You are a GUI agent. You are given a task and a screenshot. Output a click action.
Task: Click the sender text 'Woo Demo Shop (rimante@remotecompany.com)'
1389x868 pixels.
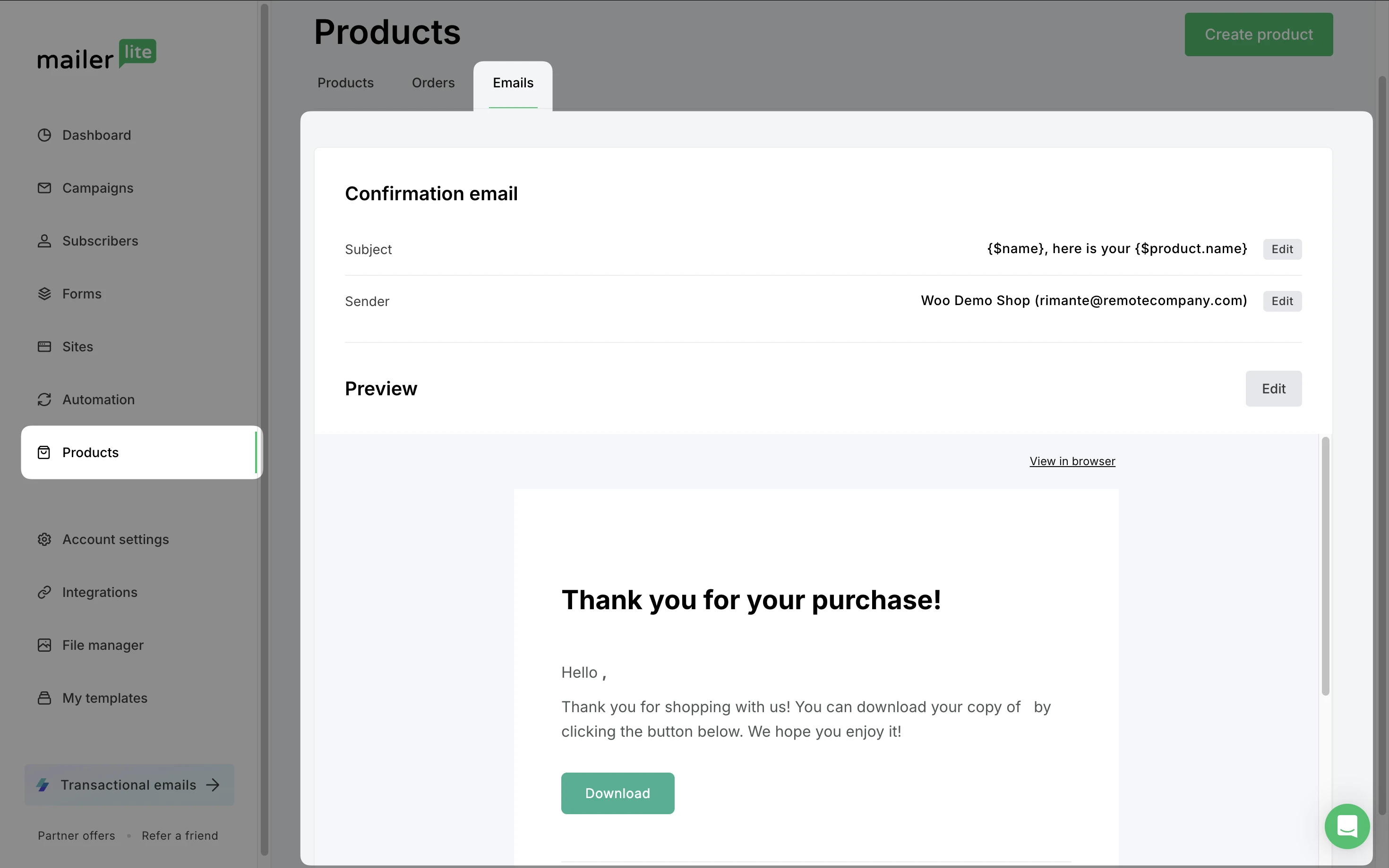tap(1084, 301)
